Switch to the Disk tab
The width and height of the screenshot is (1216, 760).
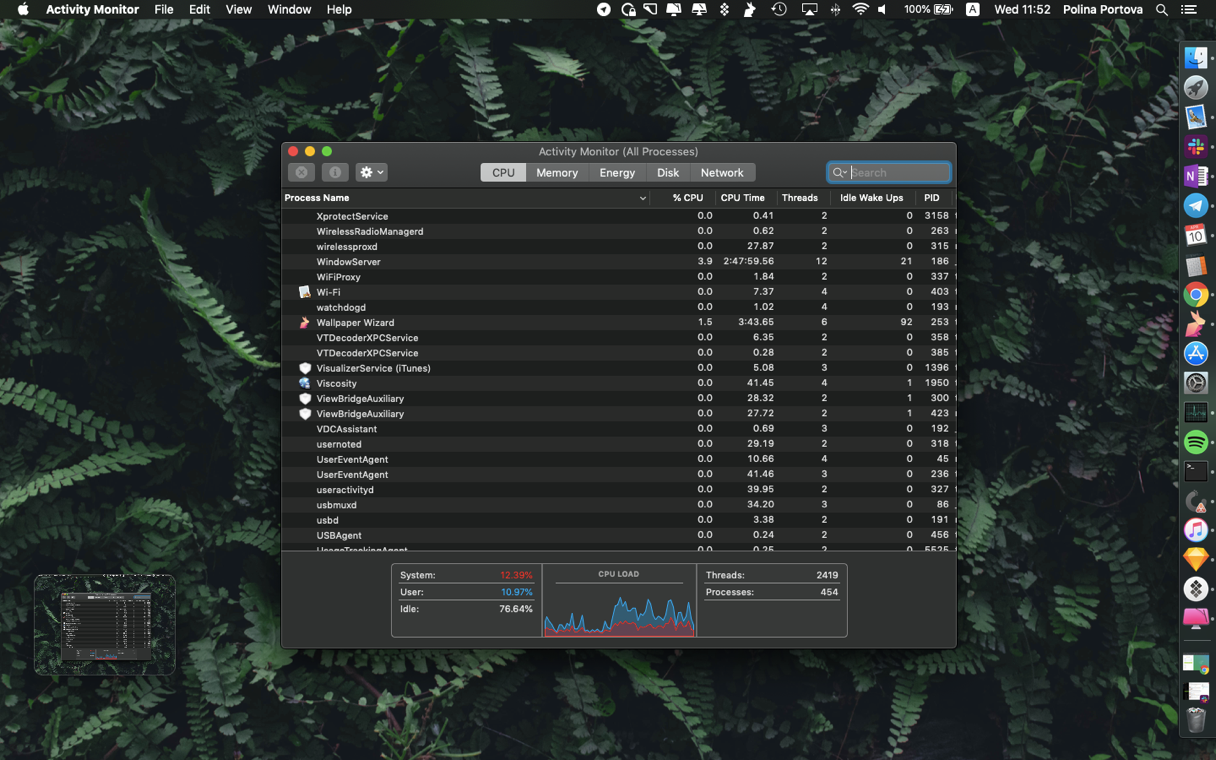[668, 172]
